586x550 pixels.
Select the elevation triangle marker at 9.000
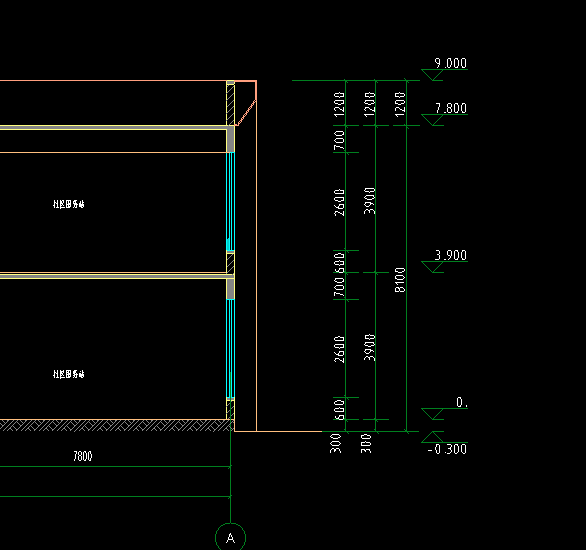click(x=432, y=75)
